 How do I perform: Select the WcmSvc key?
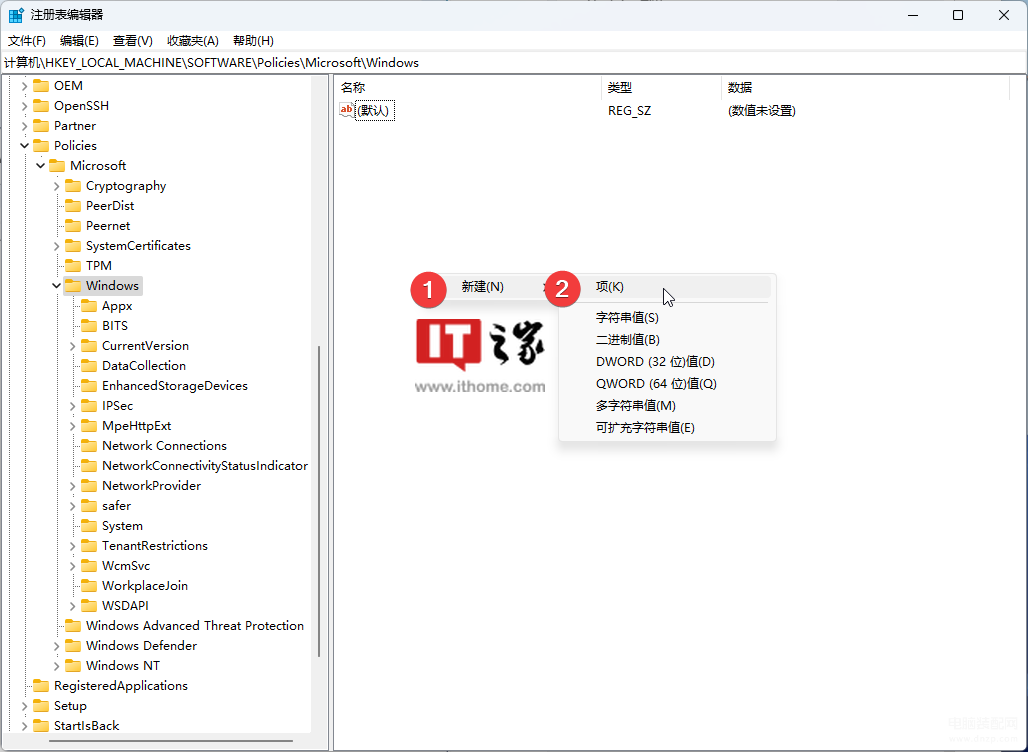click(126, 566)
